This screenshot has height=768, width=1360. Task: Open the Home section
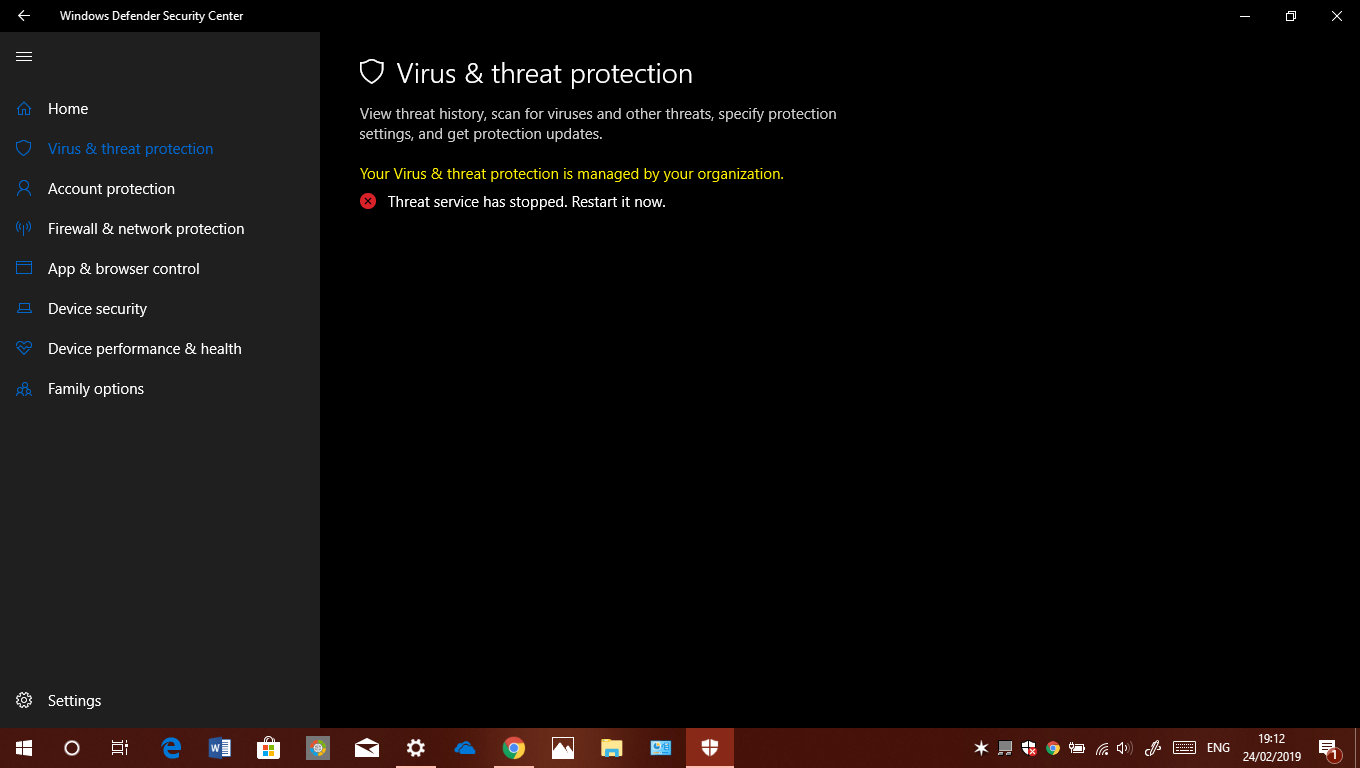coord(160,108)
